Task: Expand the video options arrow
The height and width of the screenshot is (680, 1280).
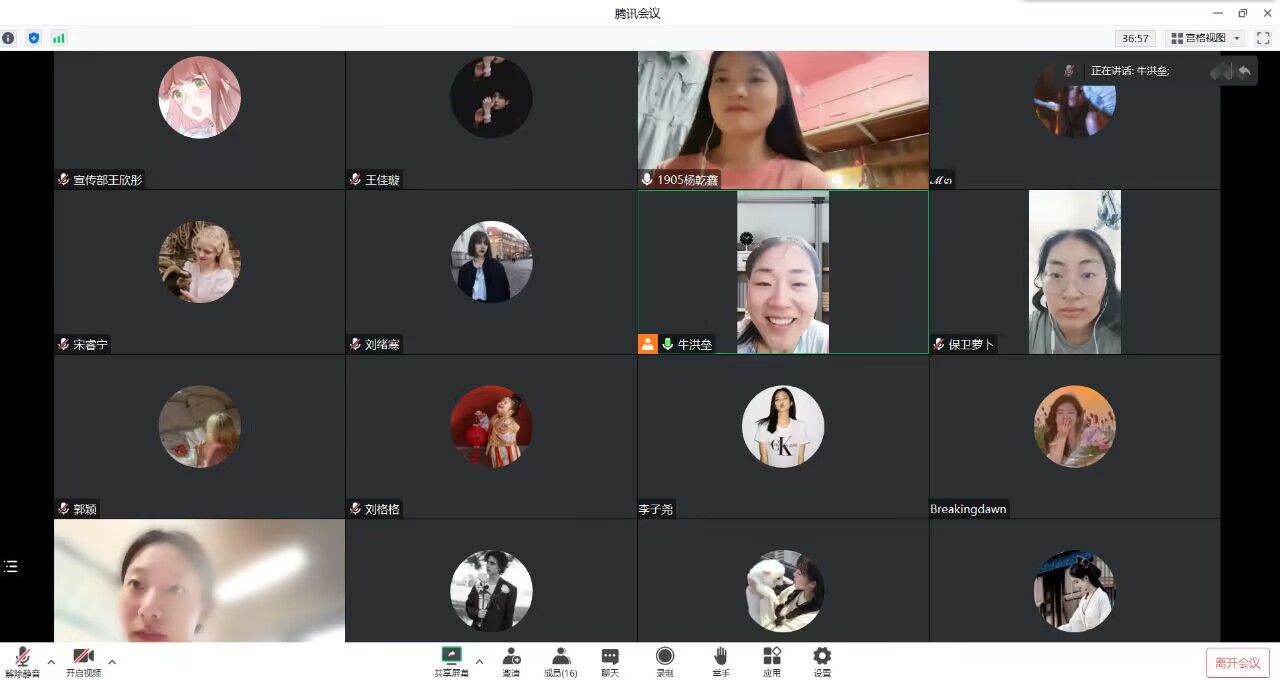Action: pos(112,662)
